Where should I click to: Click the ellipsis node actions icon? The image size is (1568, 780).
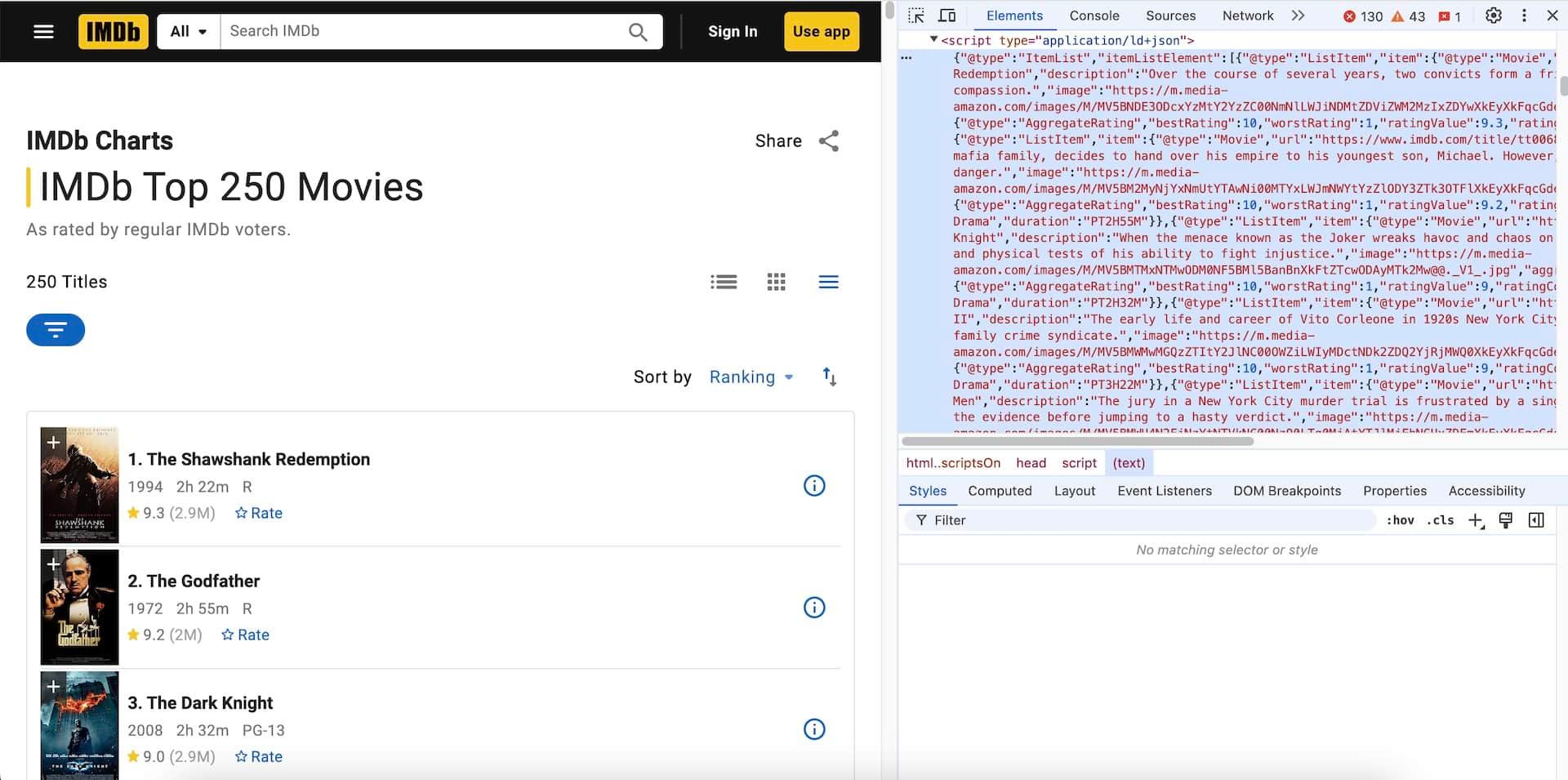click(x=906, y=58)
